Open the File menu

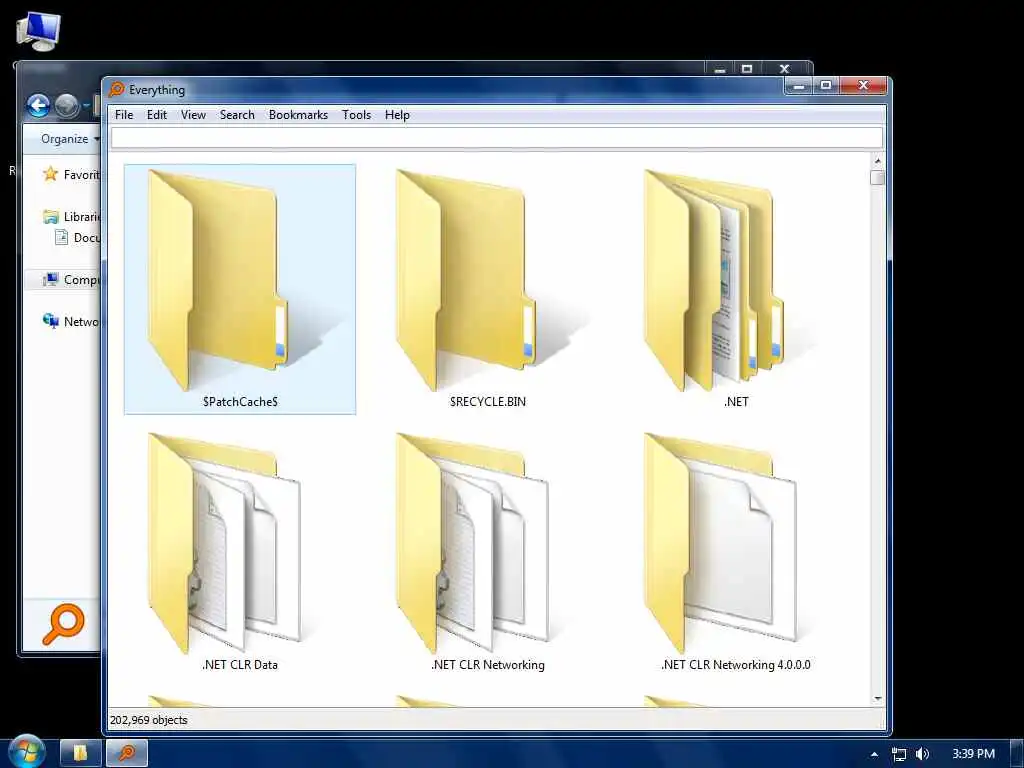123,115
